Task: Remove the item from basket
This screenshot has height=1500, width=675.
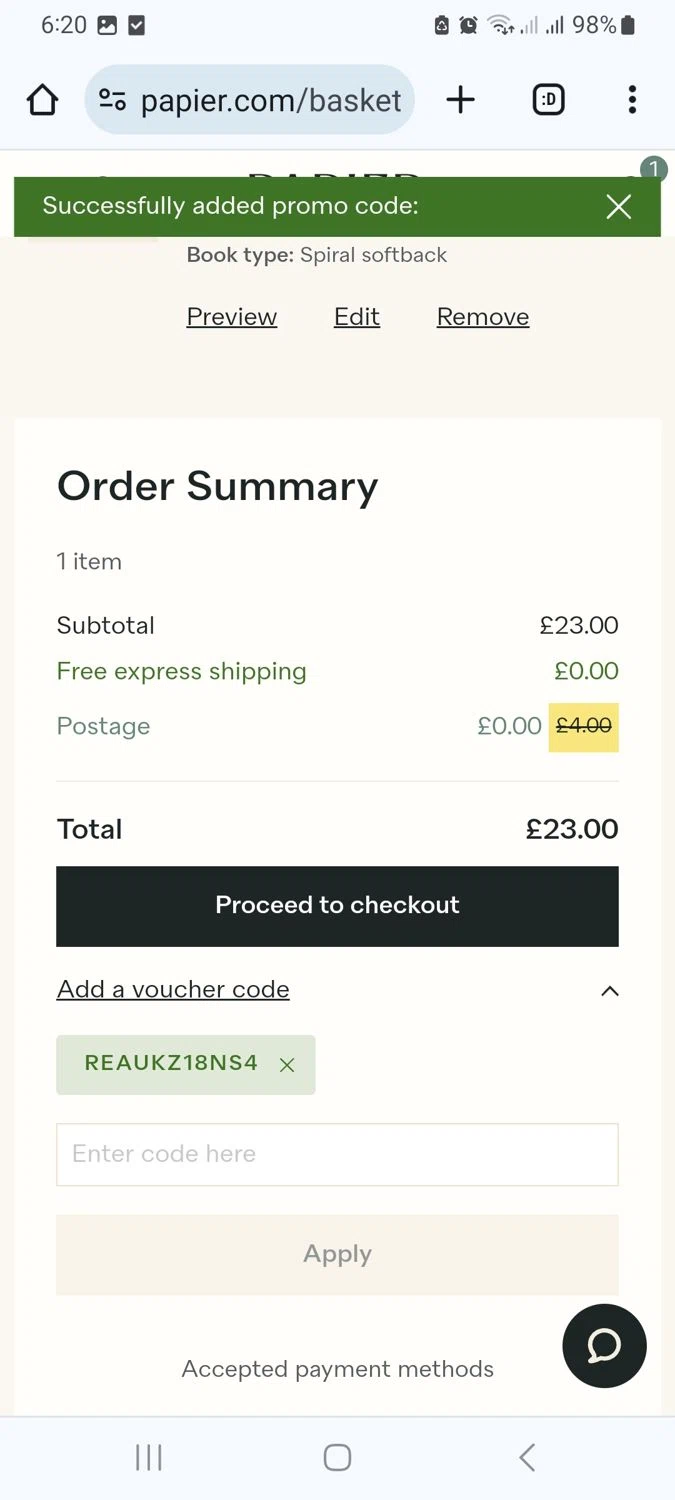Action: coord(483,317)
